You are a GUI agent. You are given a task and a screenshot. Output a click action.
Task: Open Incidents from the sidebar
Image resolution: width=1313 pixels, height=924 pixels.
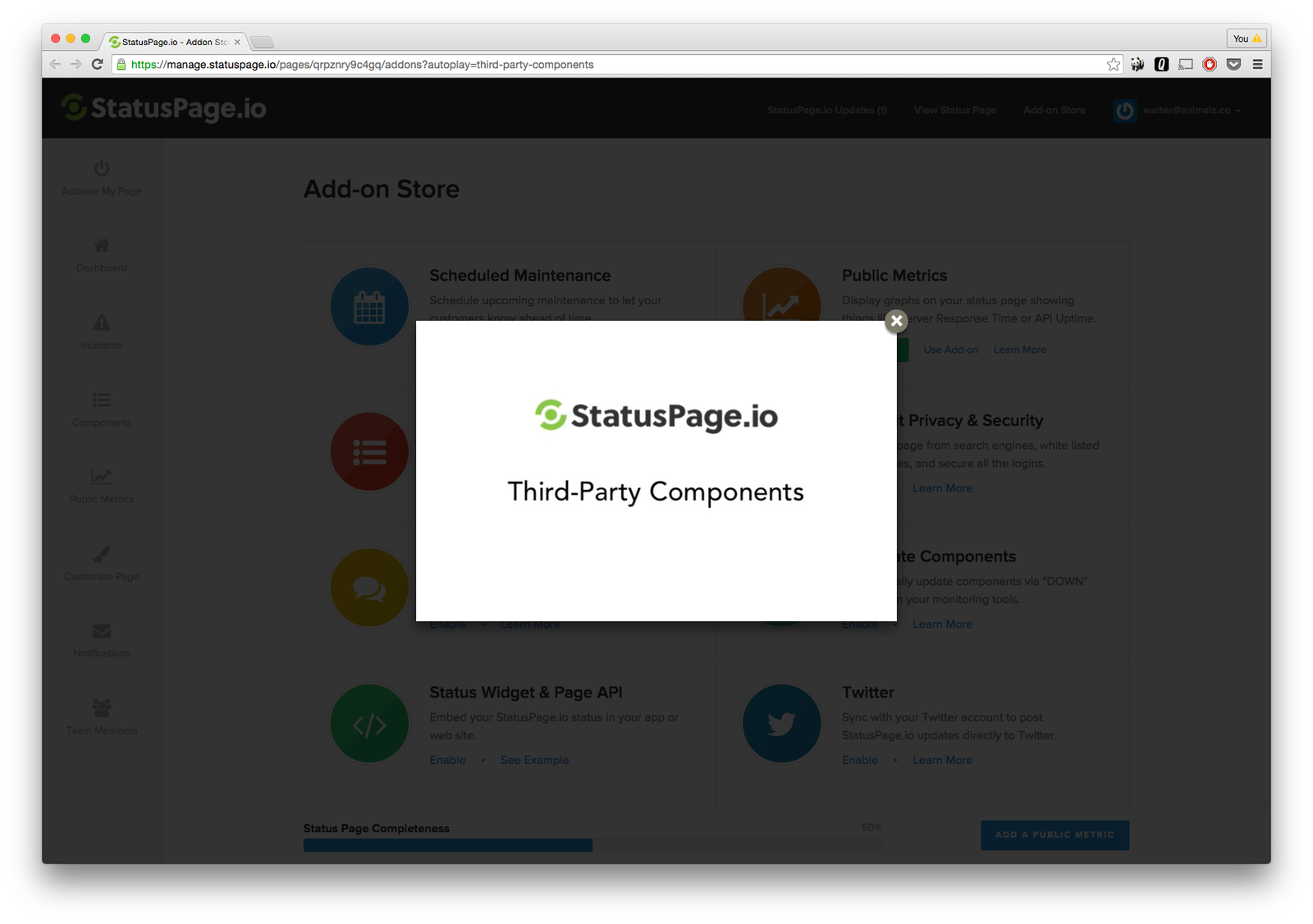coord(102,332)
